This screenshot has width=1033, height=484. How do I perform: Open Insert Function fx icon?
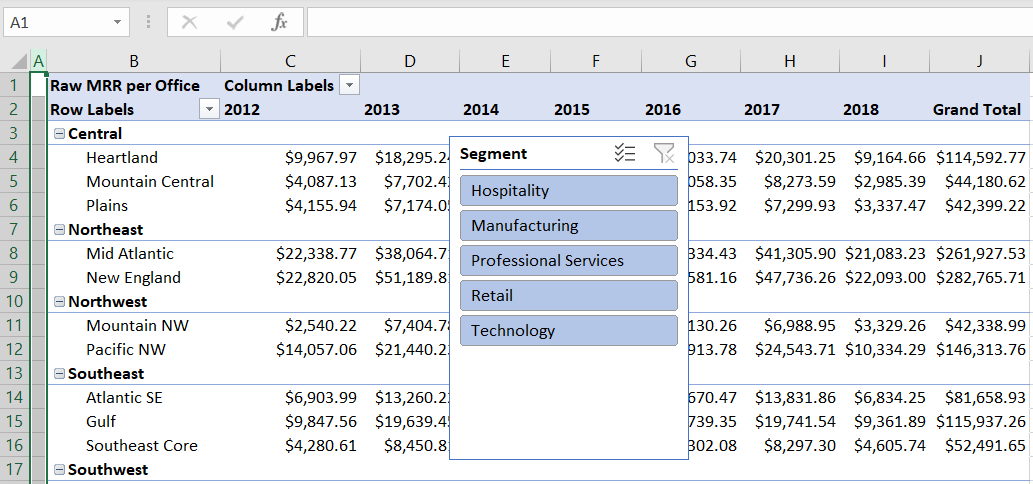pos(280,22)
